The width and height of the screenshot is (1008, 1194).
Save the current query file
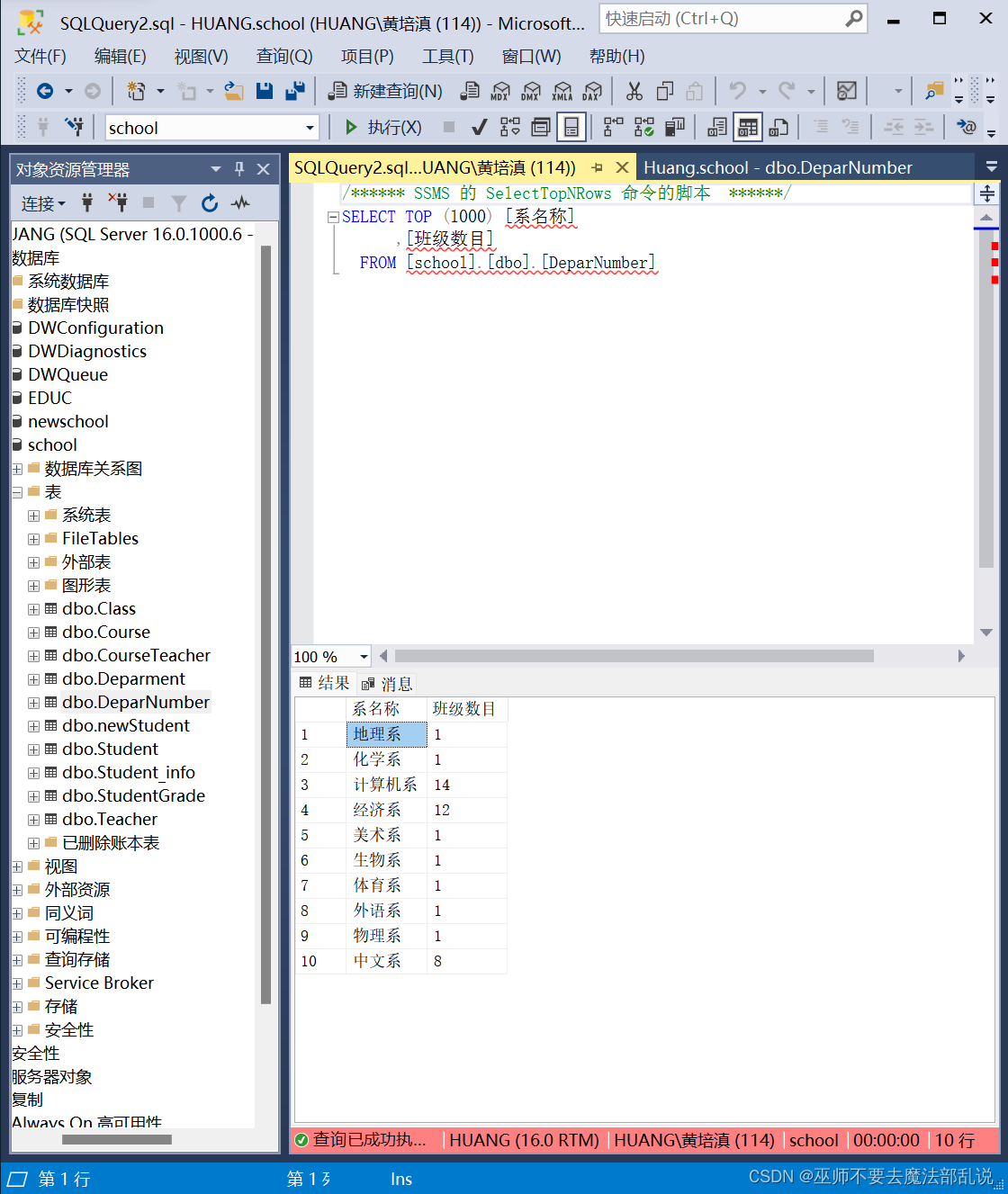pyautogui.click(x=265, y=91)
